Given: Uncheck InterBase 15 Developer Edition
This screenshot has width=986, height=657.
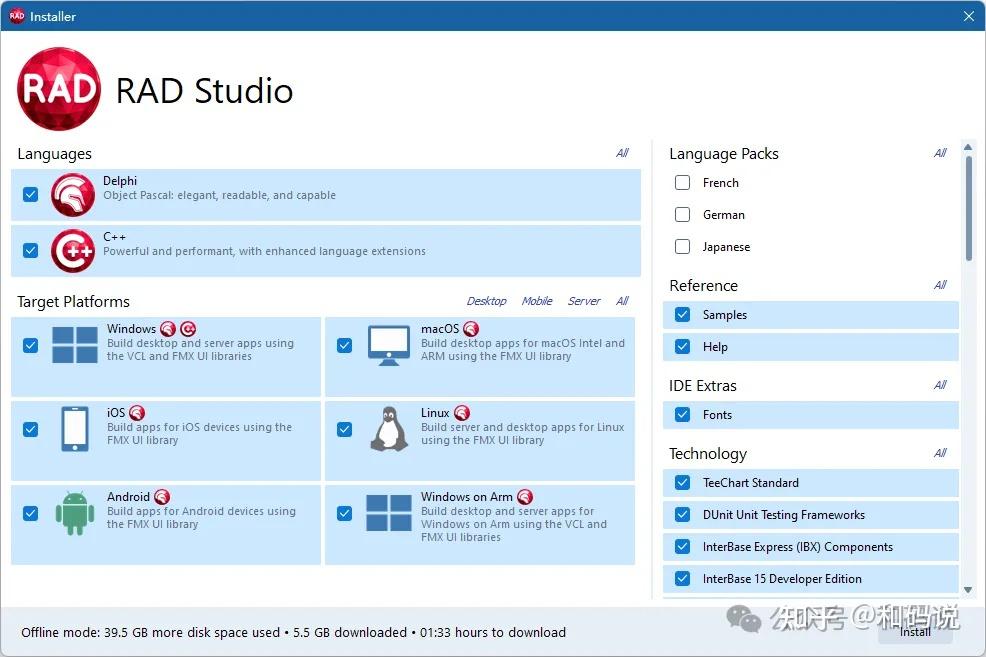Looking at the screenshot, I should (682, 578).
